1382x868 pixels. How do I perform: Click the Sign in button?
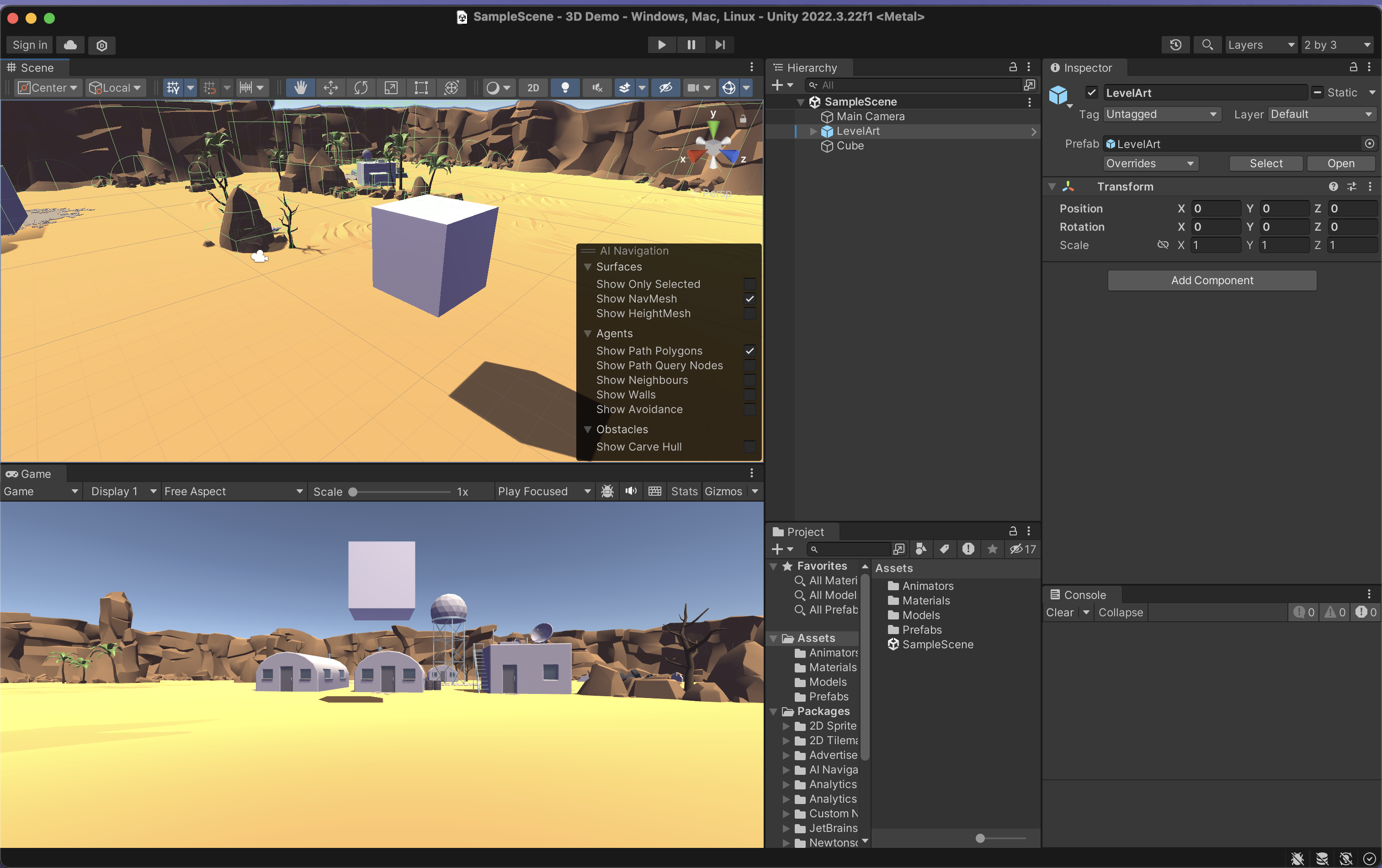tap(30, 45)
